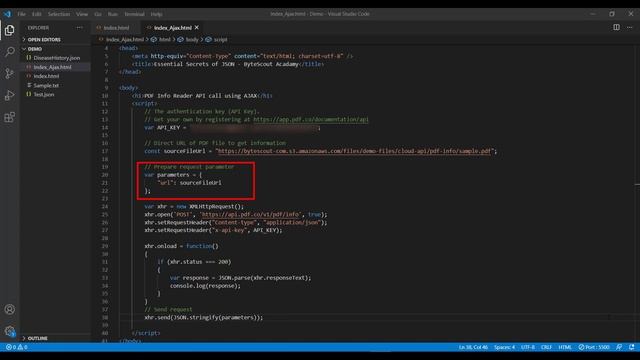
Task: Open the Edit menu
Action: point(37,14)
